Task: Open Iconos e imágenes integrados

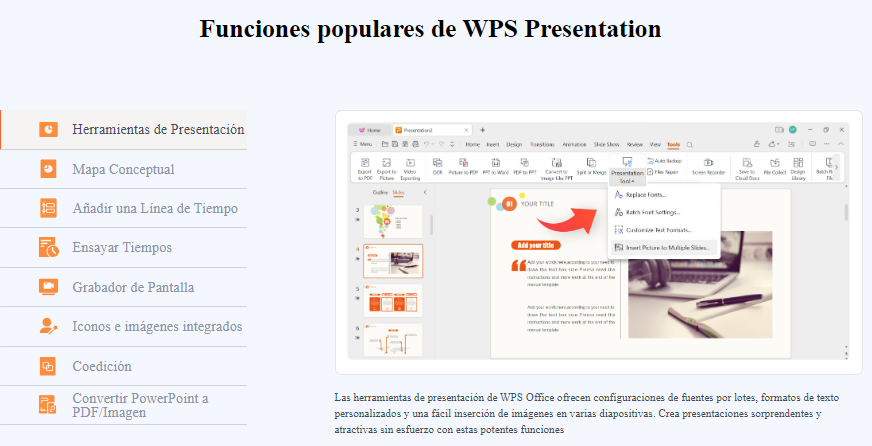Action: click(123, 326)
